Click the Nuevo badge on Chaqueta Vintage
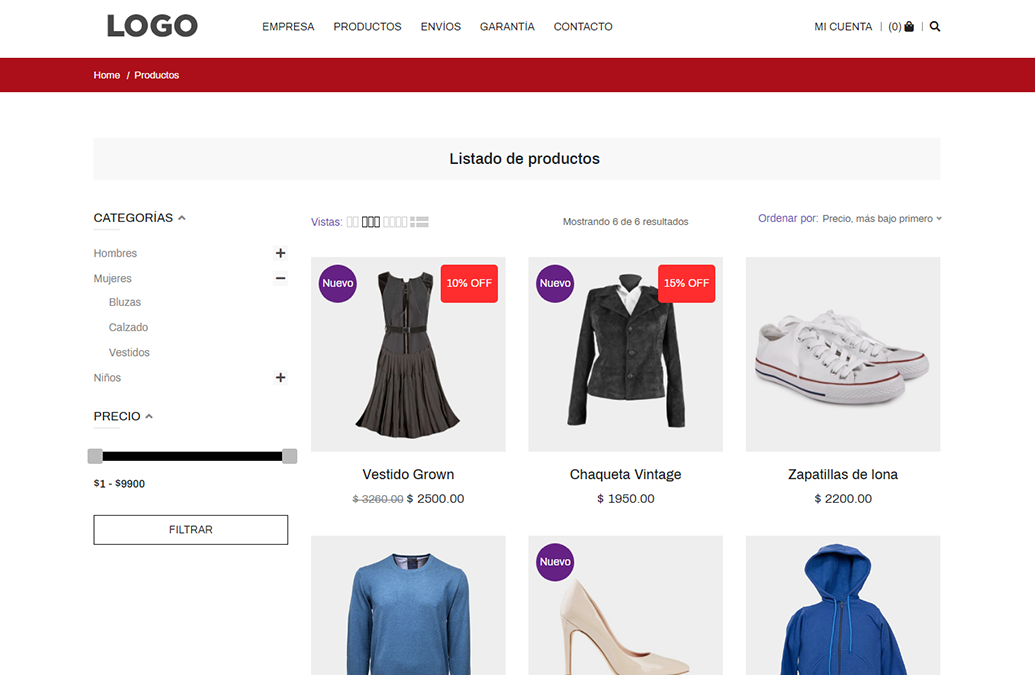The image size is (1035, 675). click(x=555, y=283)
